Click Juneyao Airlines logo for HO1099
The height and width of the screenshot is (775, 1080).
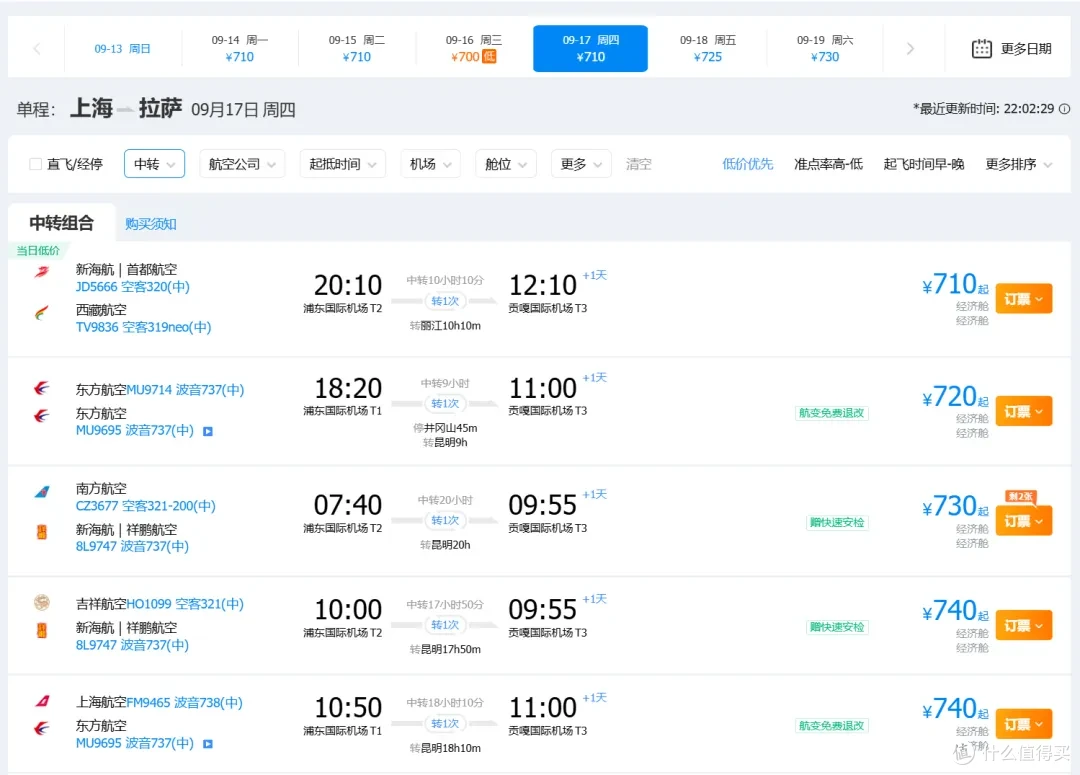42,603
